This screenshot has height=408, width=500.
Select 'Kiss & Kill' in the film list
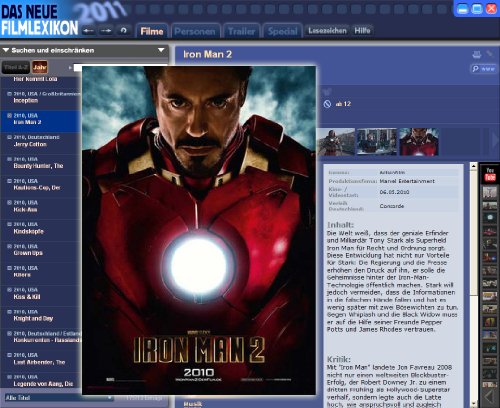[41, 293]
